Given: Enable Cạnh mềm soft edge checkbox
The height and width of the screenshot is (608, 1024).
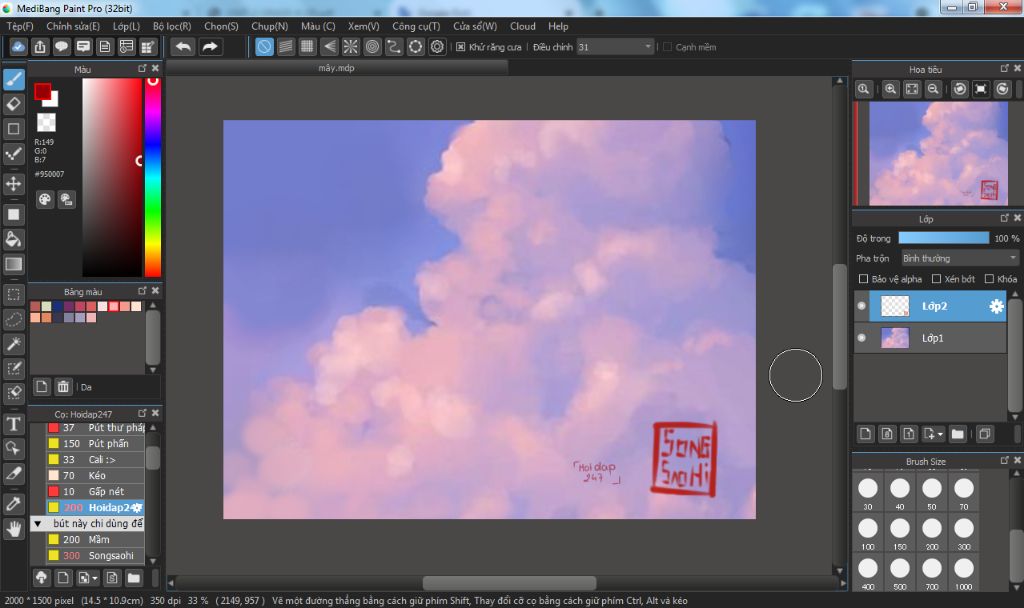Looking at the screenshot, I should [x=667, y=47].
